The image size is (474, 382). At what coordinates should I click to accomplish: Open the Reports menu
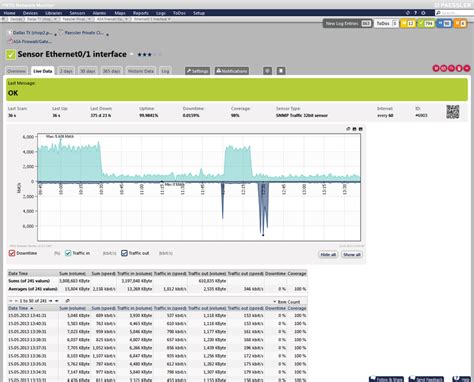(141, 13)
